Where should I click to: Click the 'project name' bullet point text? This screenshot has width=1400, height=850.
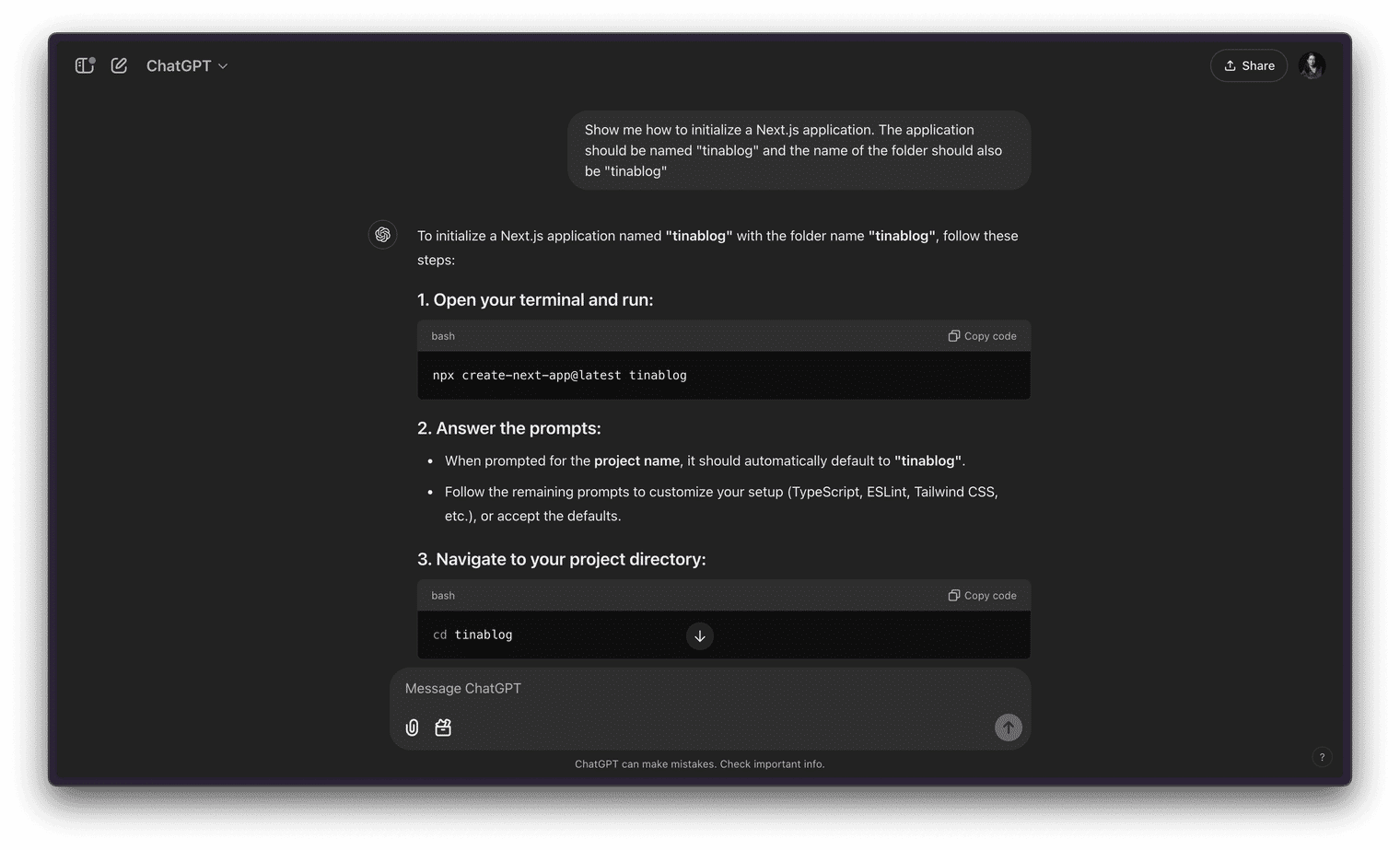705,461
